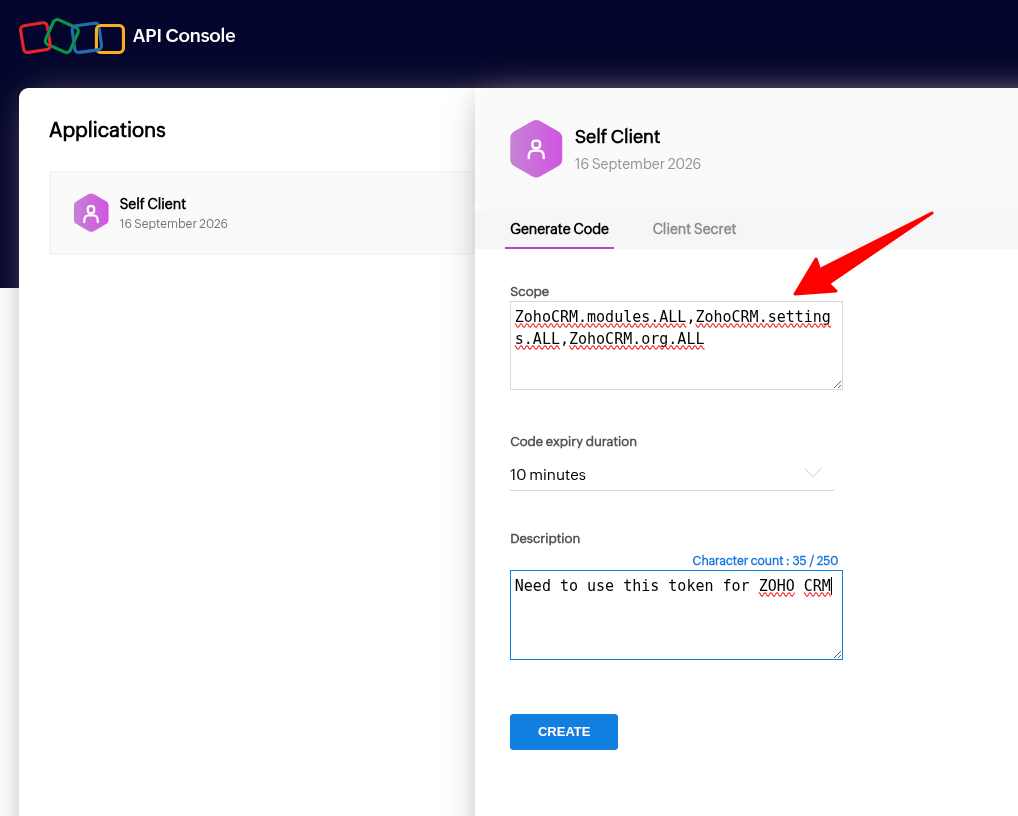Viewport: 1018px width, 816px height.
Task: Click the Scope field label
Action: point(529,291)
